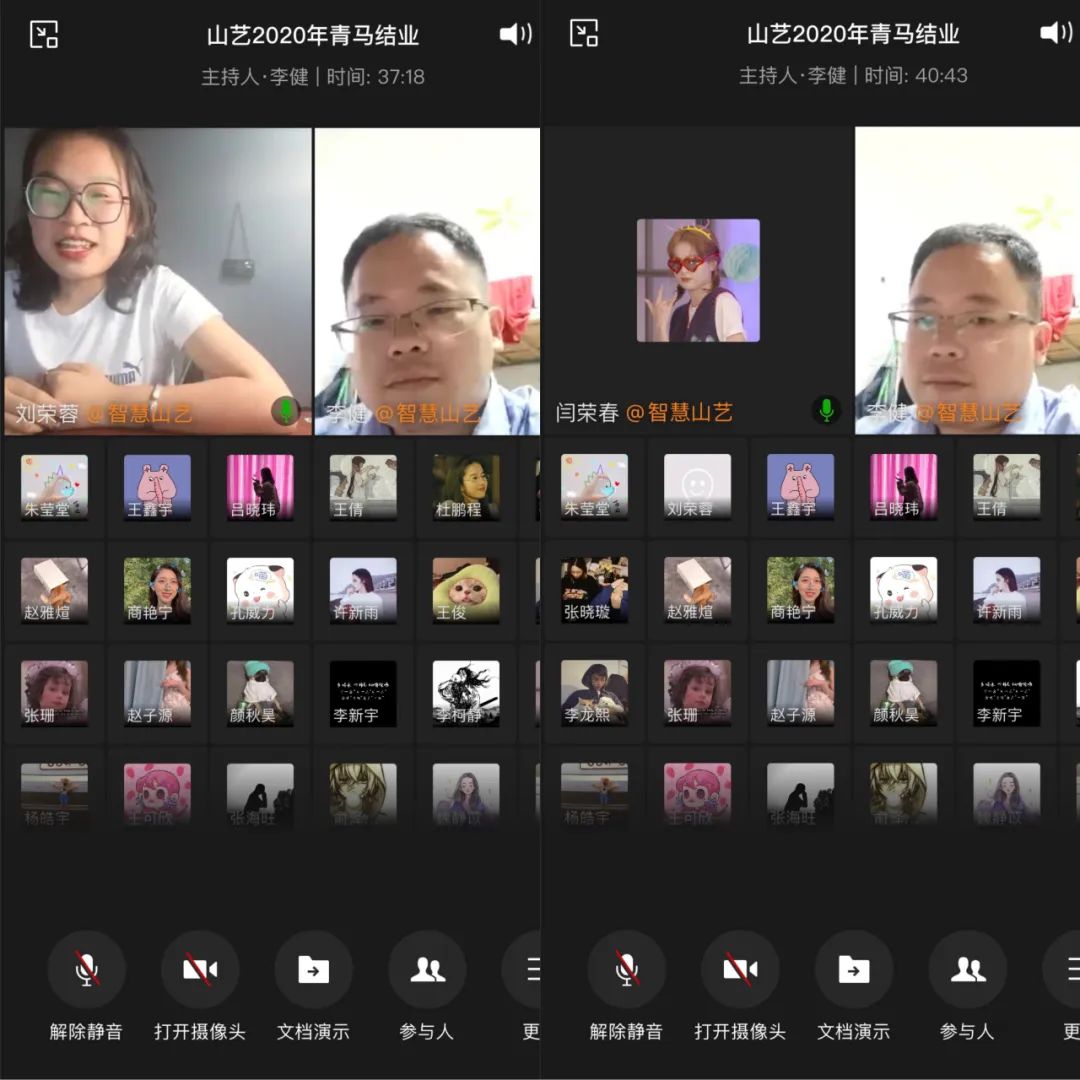Toggle the speaker output in the 37:18 screen

click(516, 34)
